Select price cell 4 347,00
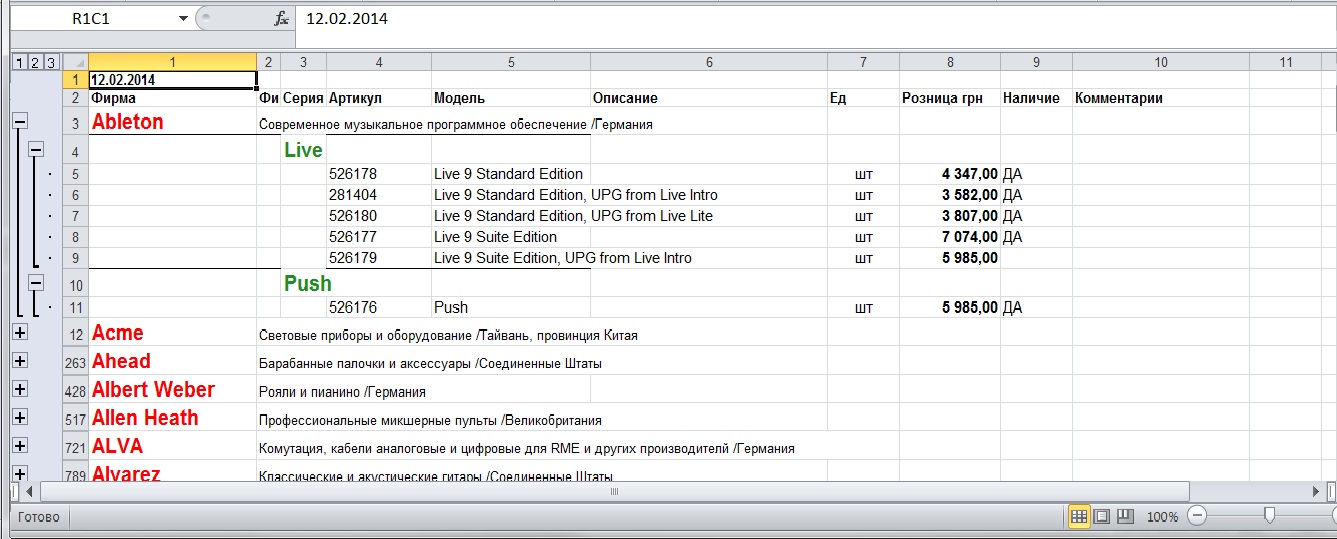The height and width of the screenshot is (539, 1337). (950, 174)
